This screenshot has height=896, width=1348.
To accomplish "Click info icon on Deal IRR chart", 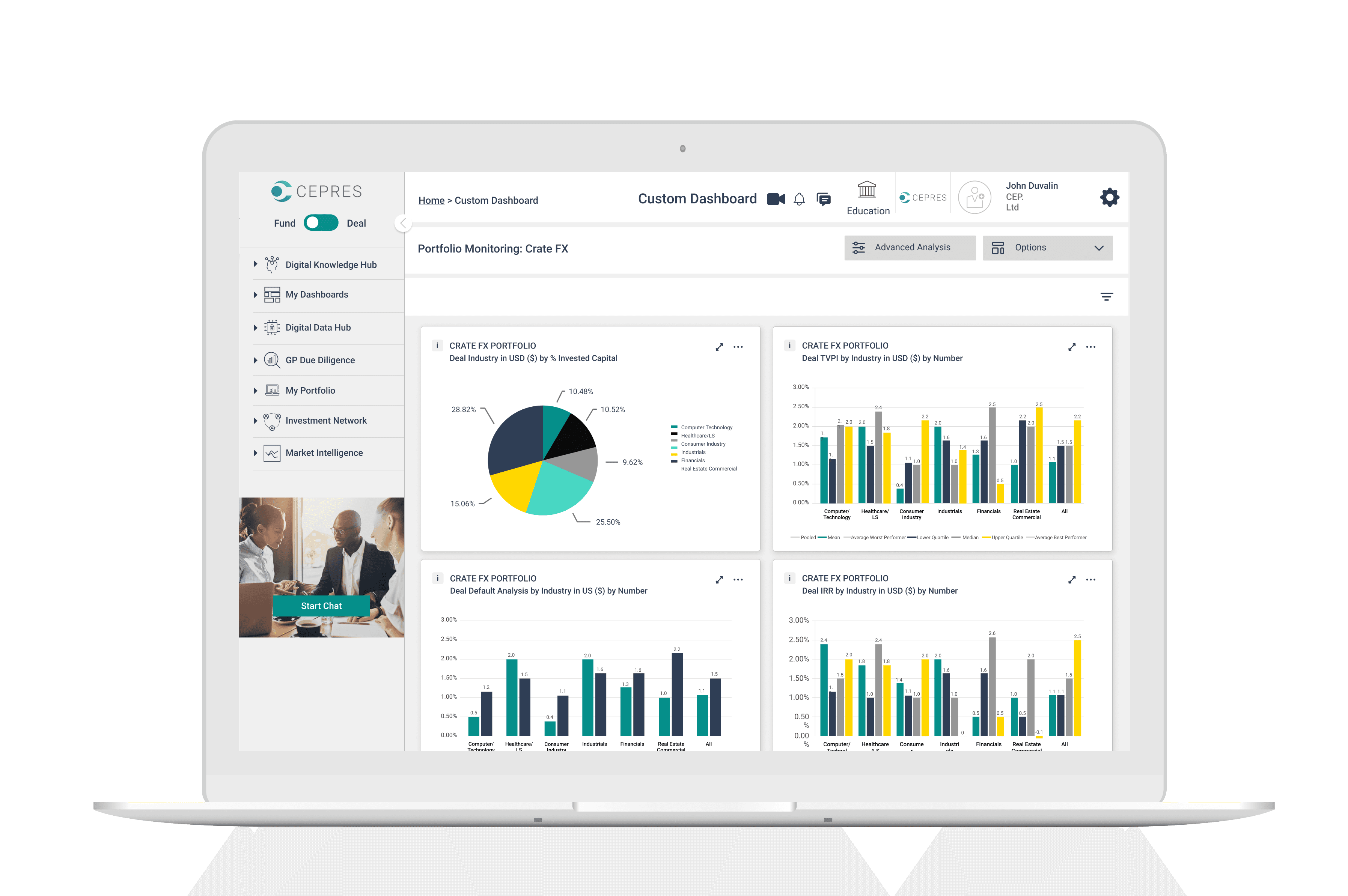I will coord(789,578).
